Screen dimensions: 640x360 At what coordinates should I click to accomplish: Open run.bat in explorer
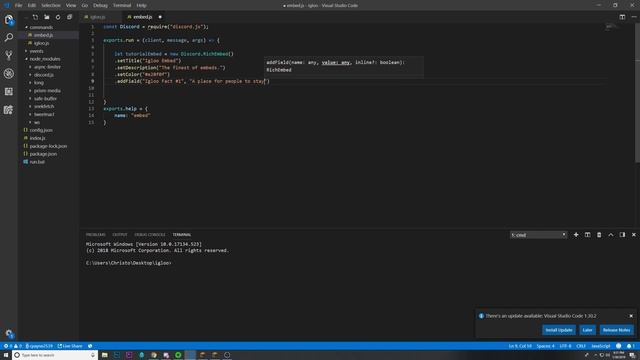37,162
